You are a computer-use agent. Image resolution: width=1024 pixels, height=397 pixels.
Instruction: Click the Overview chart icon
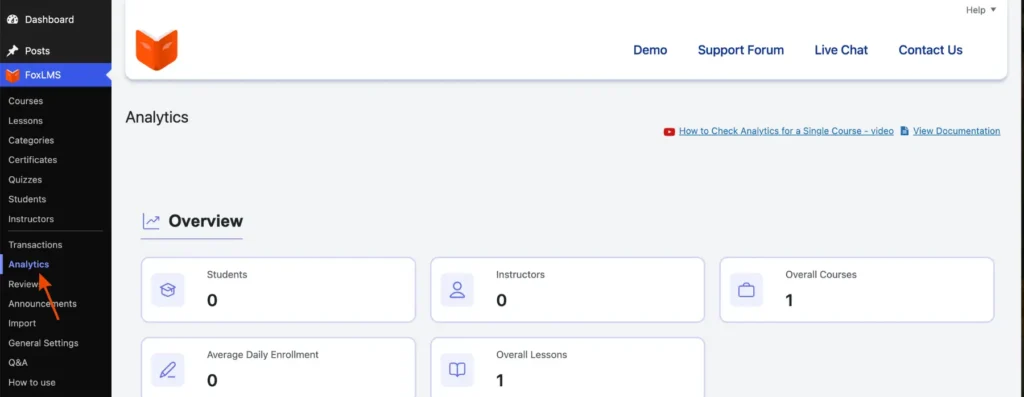tap(152, 221)
